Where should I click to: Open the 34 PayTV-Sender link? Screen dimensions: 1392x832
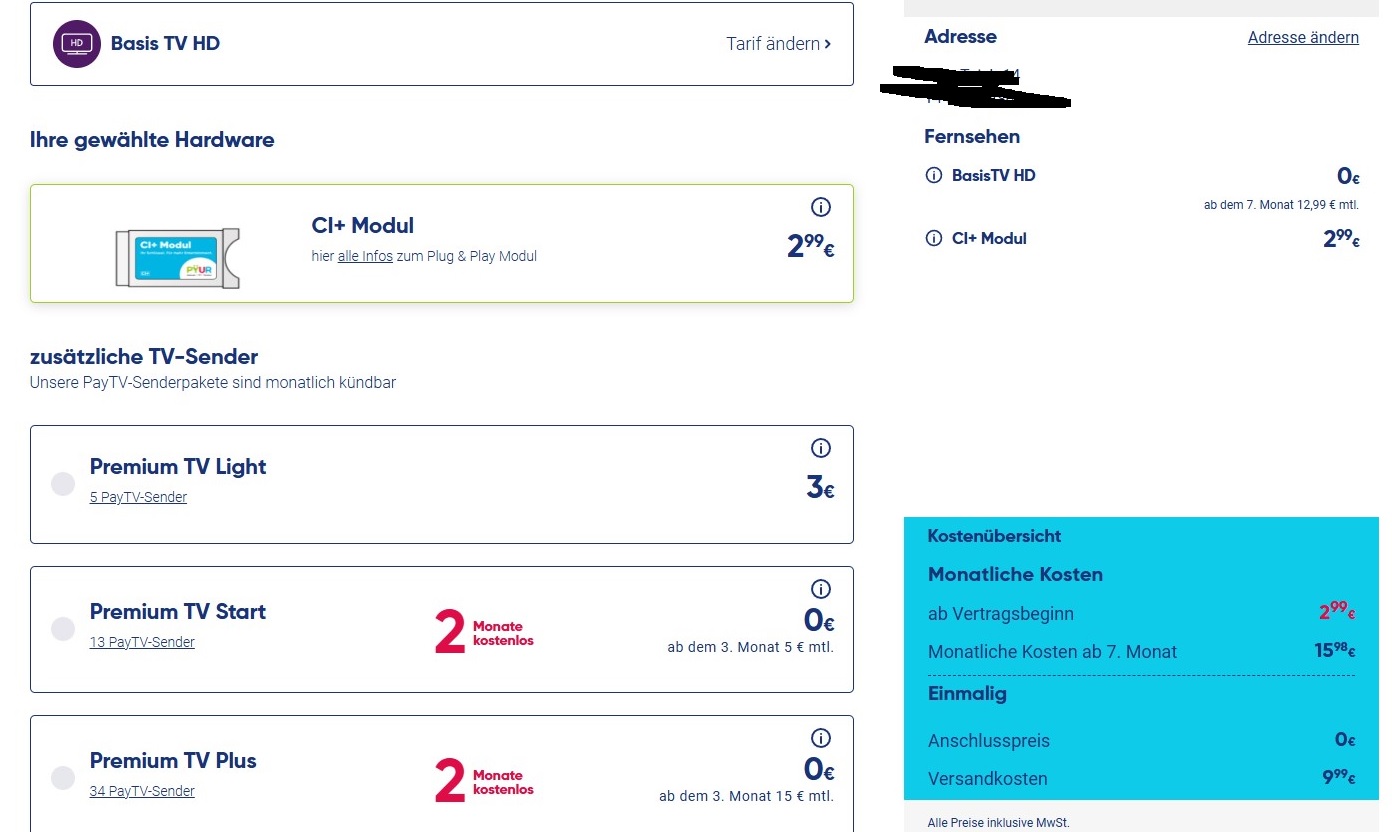142,791
